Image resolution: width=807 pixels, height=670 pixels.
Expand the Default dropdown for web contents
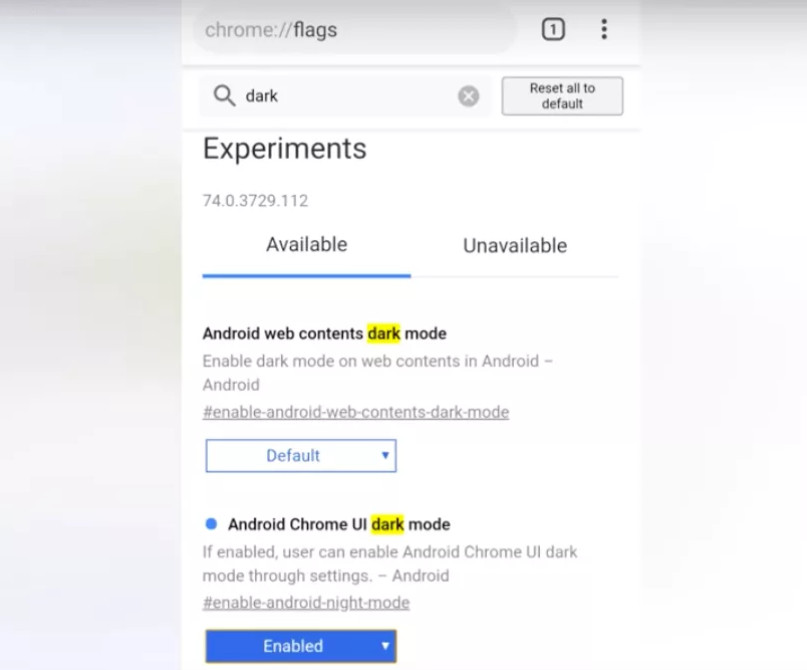(x=301, y=456)
